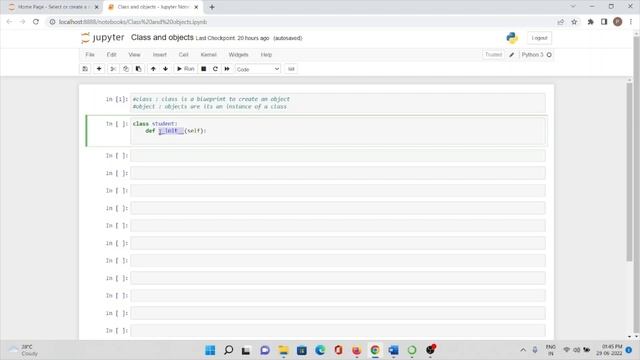Switch to the Home Page browser tab
The image size is (640, 360).
[x=53, y=7]
